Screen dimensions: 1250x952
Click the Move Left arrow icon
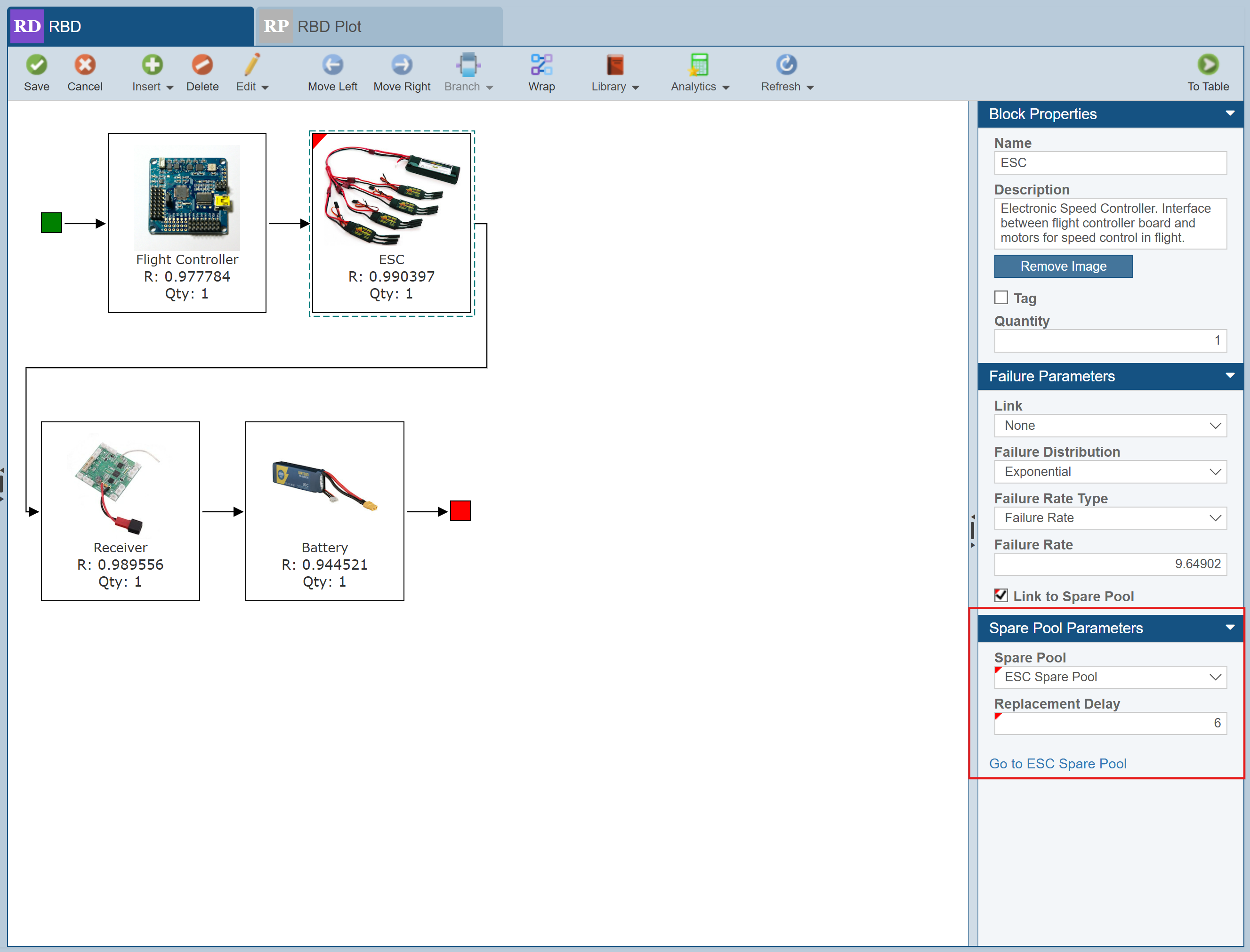tap(332, 65)
